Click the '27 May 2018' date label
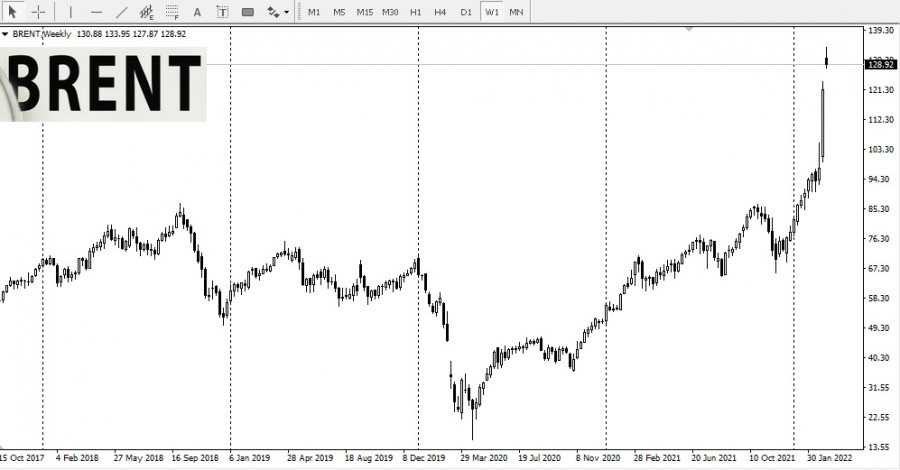 coord(138,458)
